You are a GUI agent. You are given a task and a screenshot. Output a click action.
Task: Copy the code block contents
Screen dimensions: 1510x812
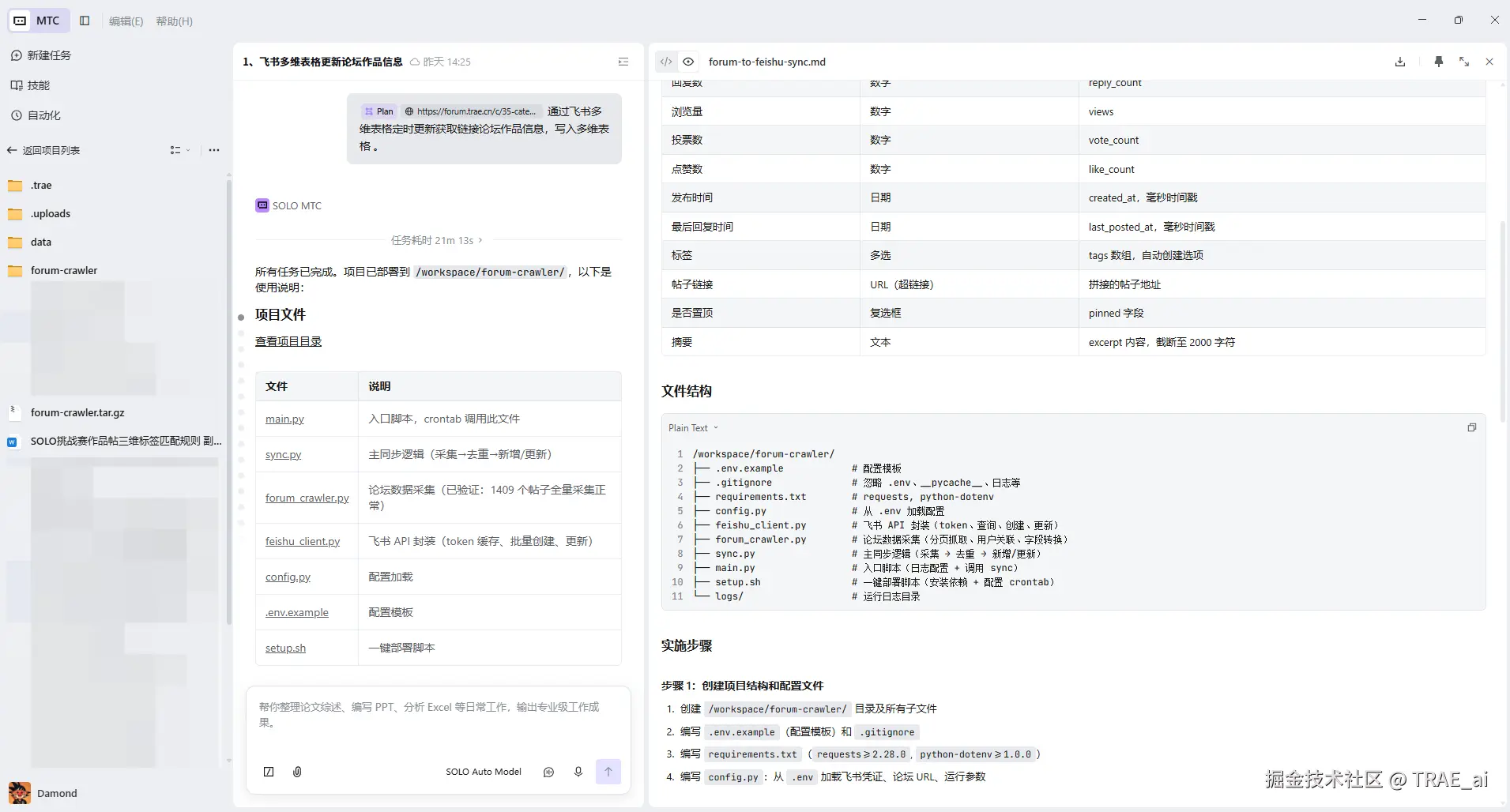coord(1471,427)
